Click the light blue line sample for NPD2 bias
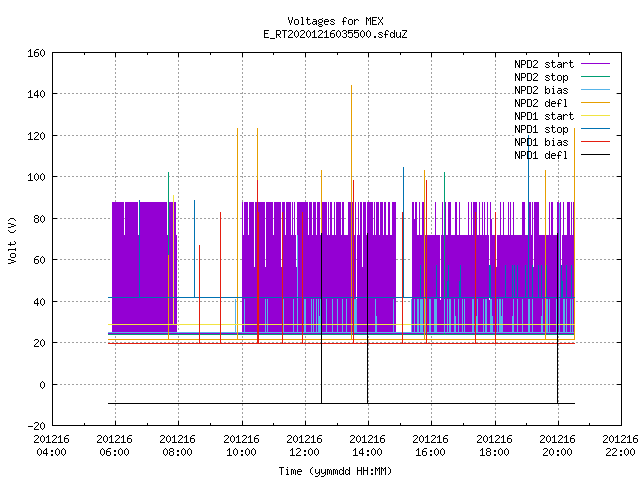 click(596, 90)
